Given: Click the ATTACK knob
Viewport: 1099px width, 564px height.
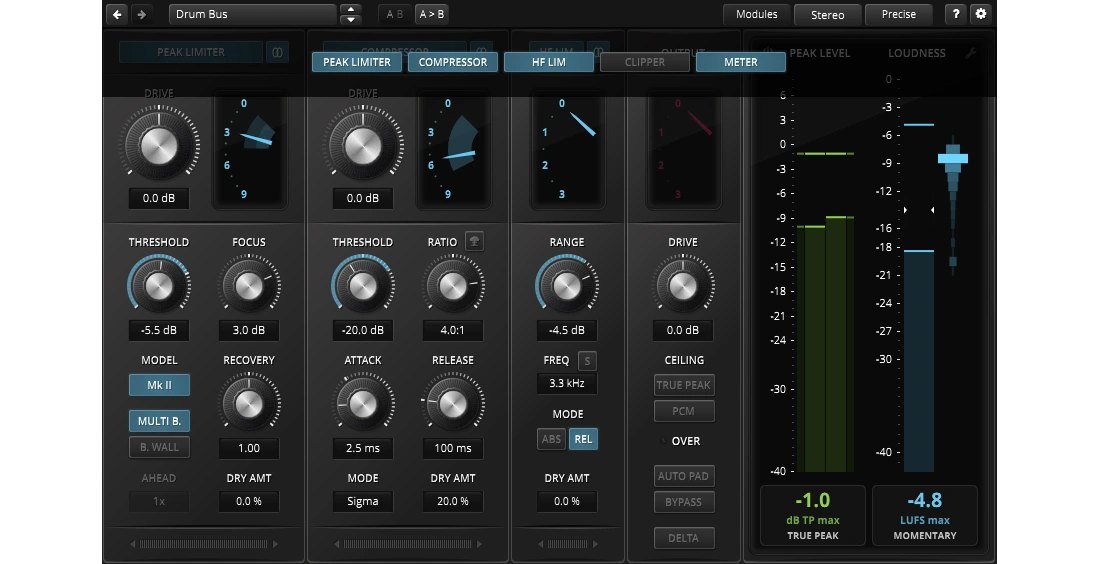Looking at the screenshot, I should (x=363, y=403).
